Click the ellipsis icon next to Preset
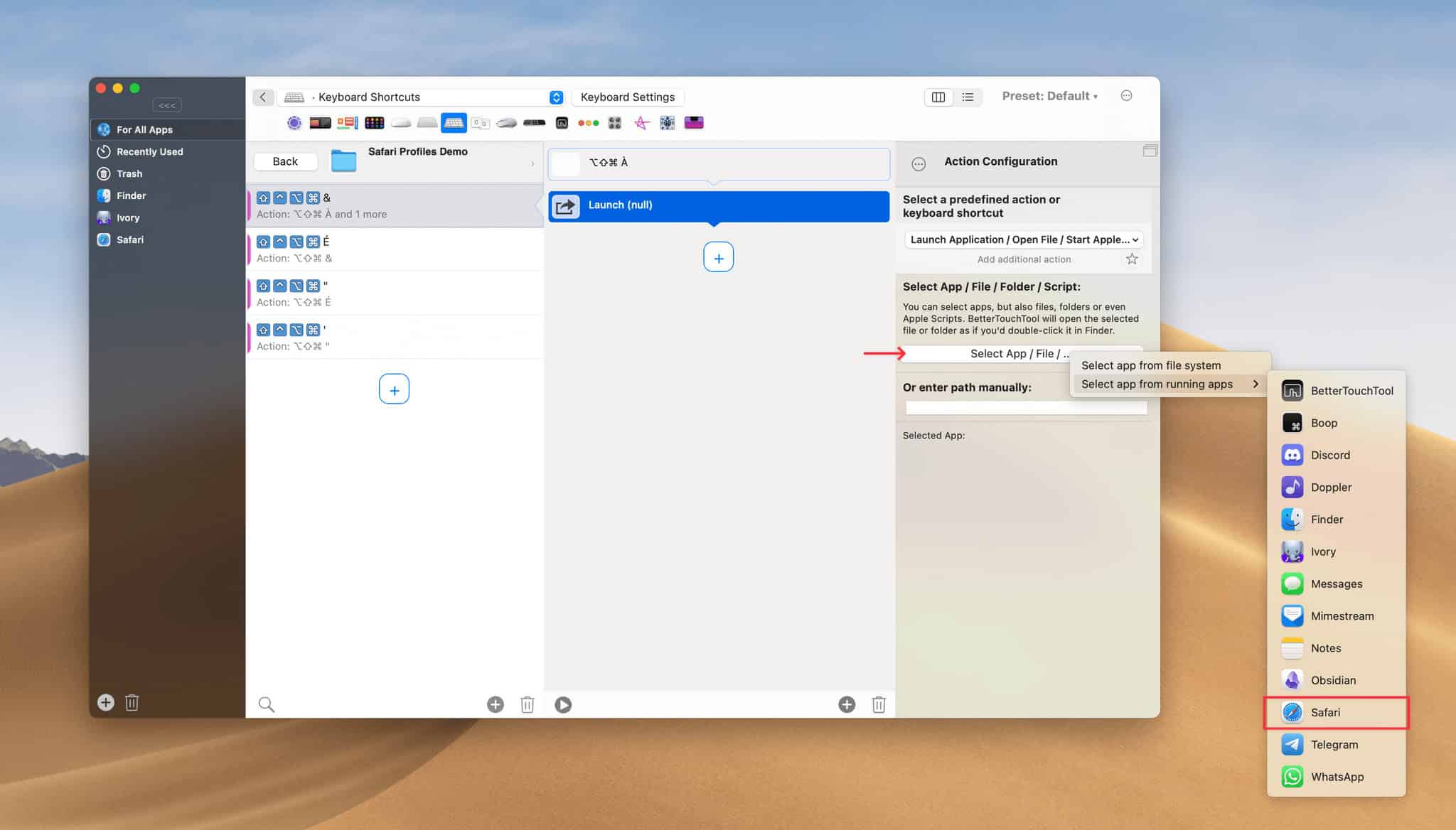1456x830 pixels. (1126, 96)
